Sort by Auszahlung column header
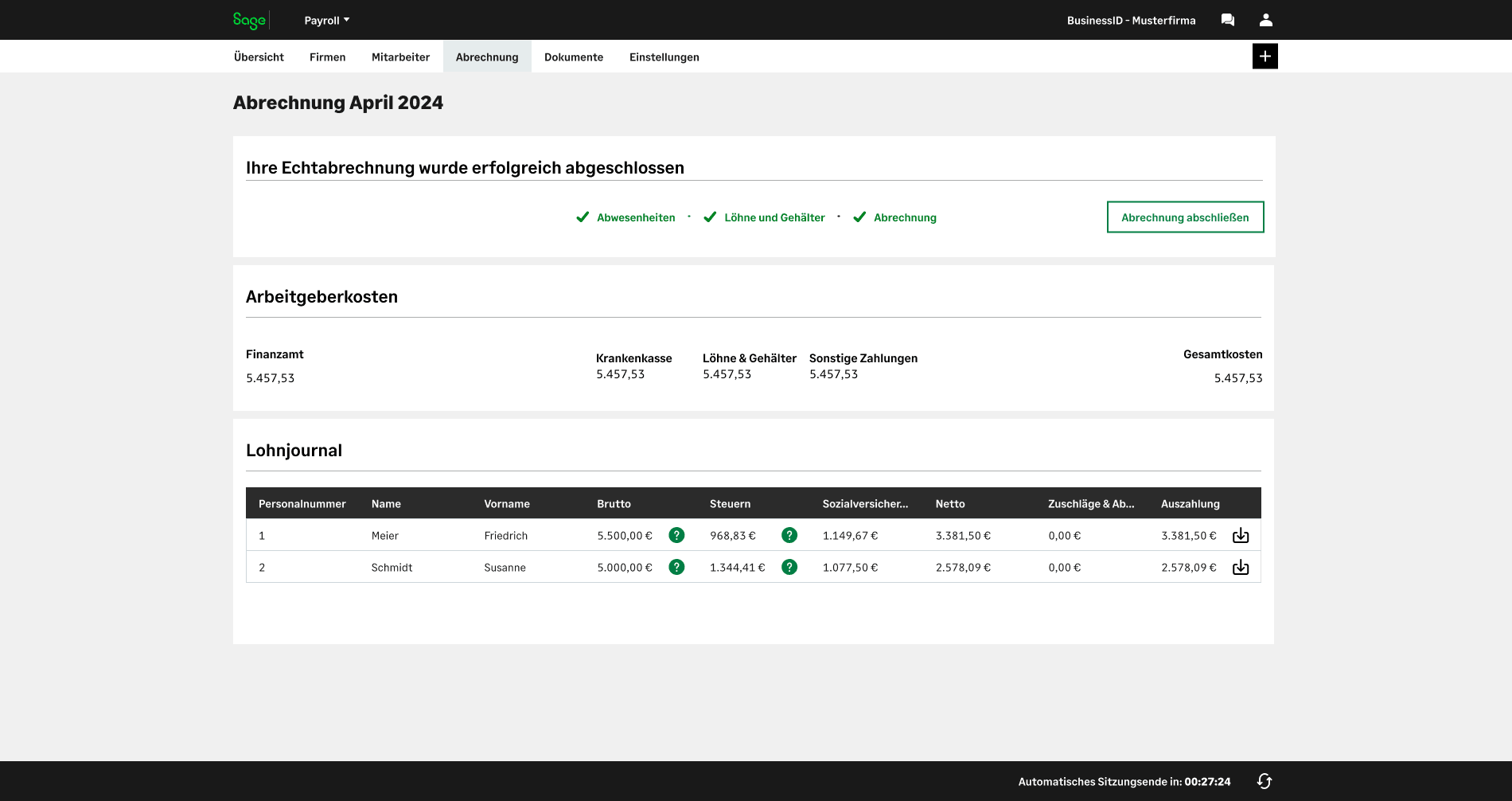This screenshot has width=1512, height=801. pos(1191,504)
